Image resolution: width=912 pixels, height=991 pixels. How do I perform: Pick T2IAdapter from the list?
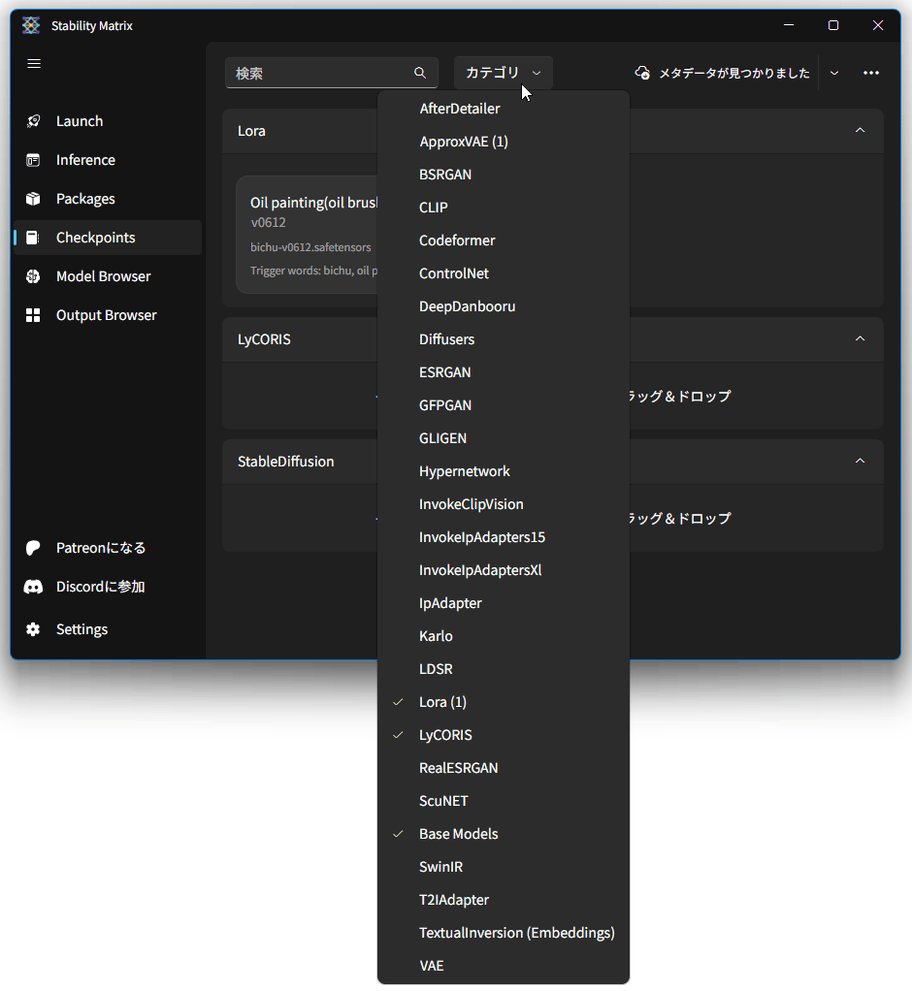point(503,900)
